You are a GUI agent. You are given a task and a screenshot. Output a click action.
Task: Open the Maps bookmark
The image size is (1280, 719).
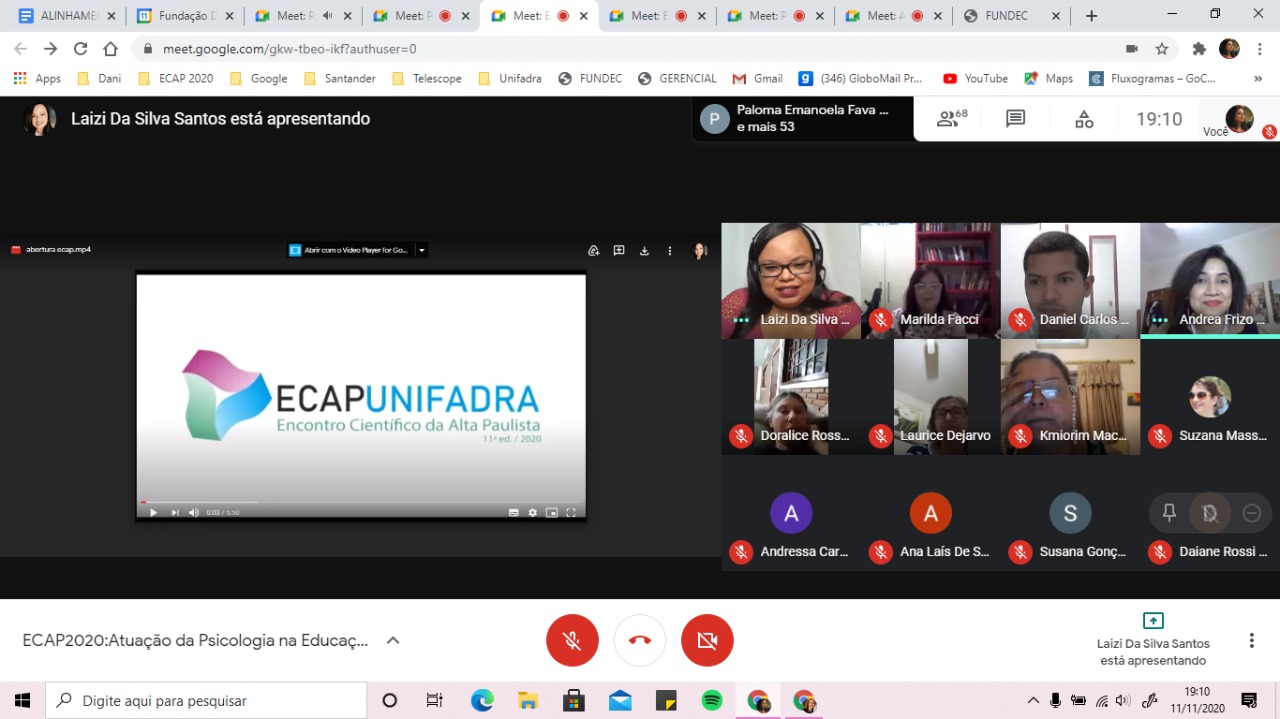(x=1047, y=78)
